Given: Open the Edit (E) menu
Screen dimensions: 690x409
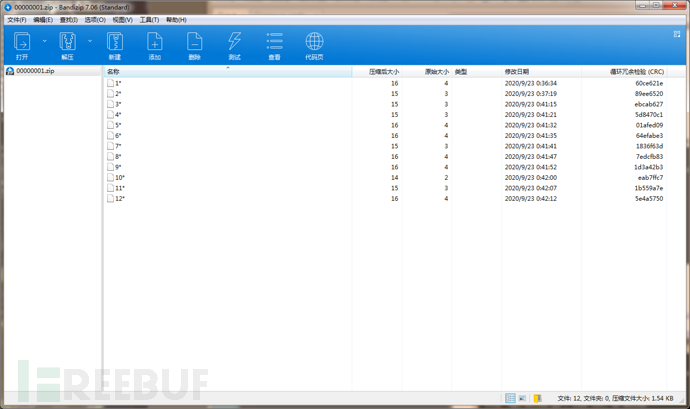Looking at the screenshot, I should [43, 20].
